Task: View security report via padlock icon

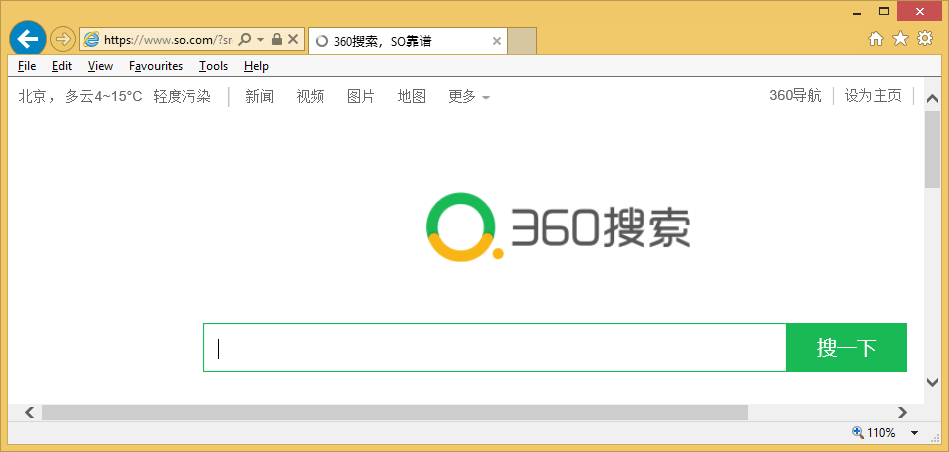Action: click(x=277, y=40)
